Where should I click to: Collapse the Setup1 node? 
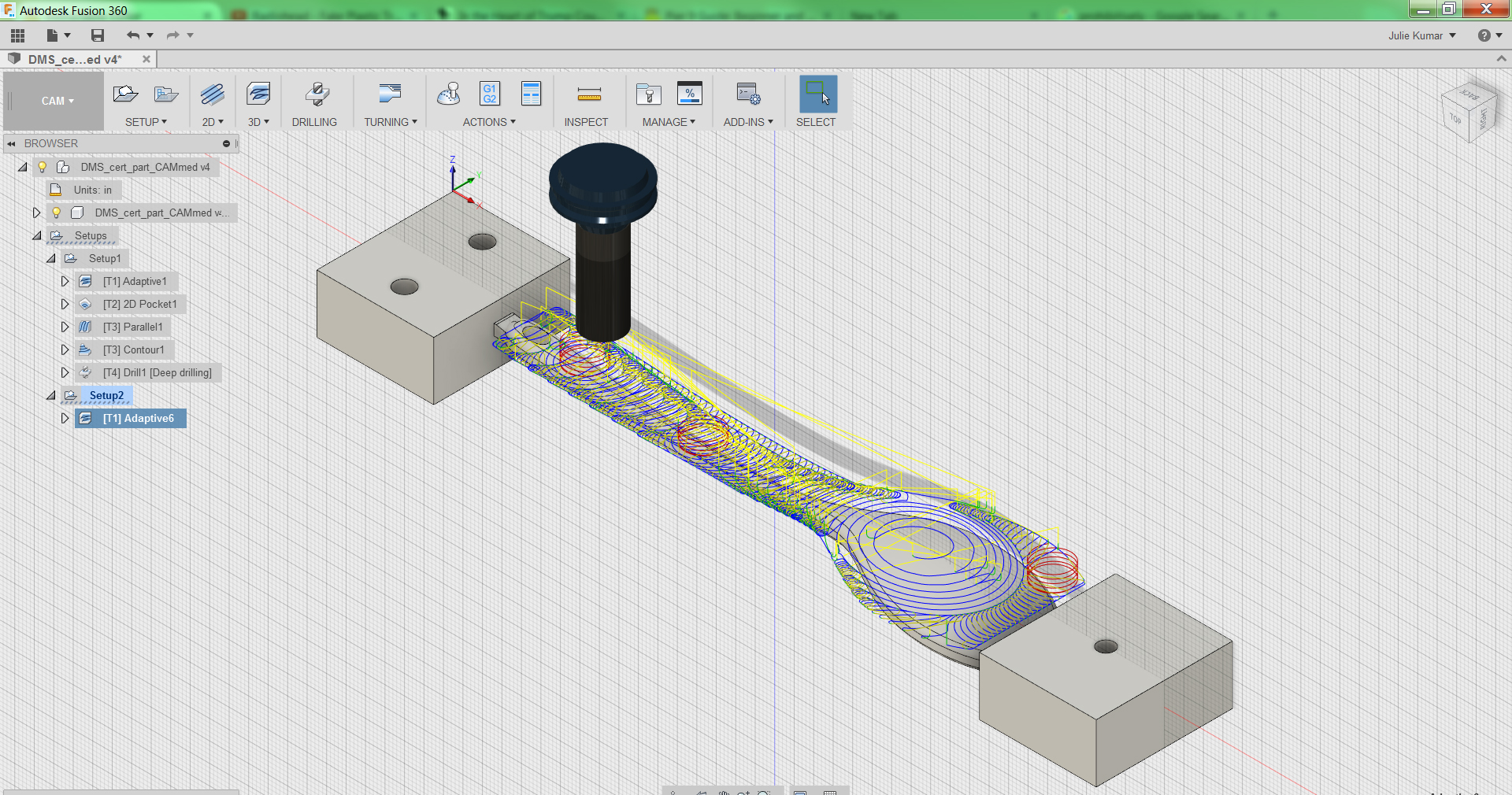click(51, 258)
